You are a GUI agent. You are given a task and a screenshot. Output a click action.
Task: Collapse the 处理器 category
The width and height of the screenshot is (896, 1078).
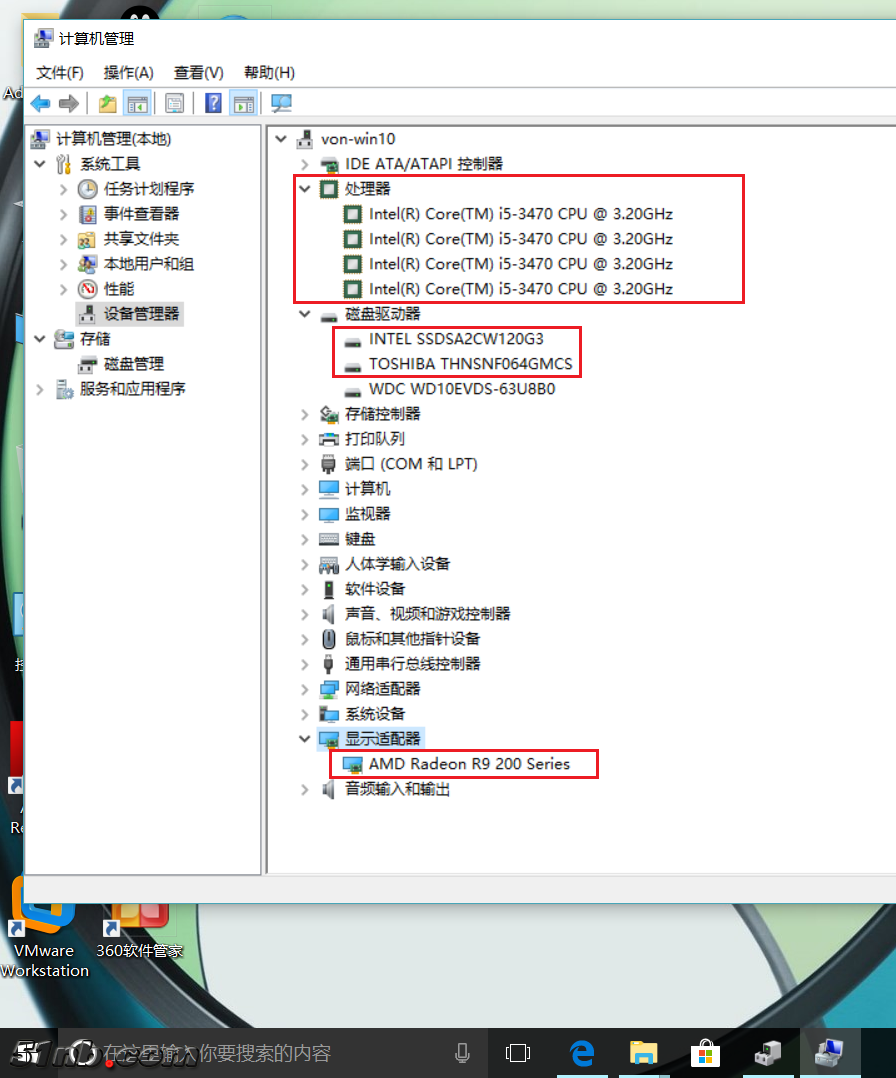305,188
